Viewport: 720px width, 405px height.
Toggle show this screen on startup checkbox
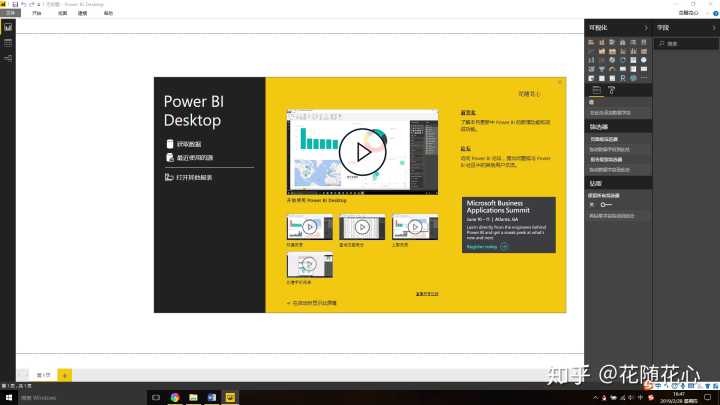click(x=289, y=301)
